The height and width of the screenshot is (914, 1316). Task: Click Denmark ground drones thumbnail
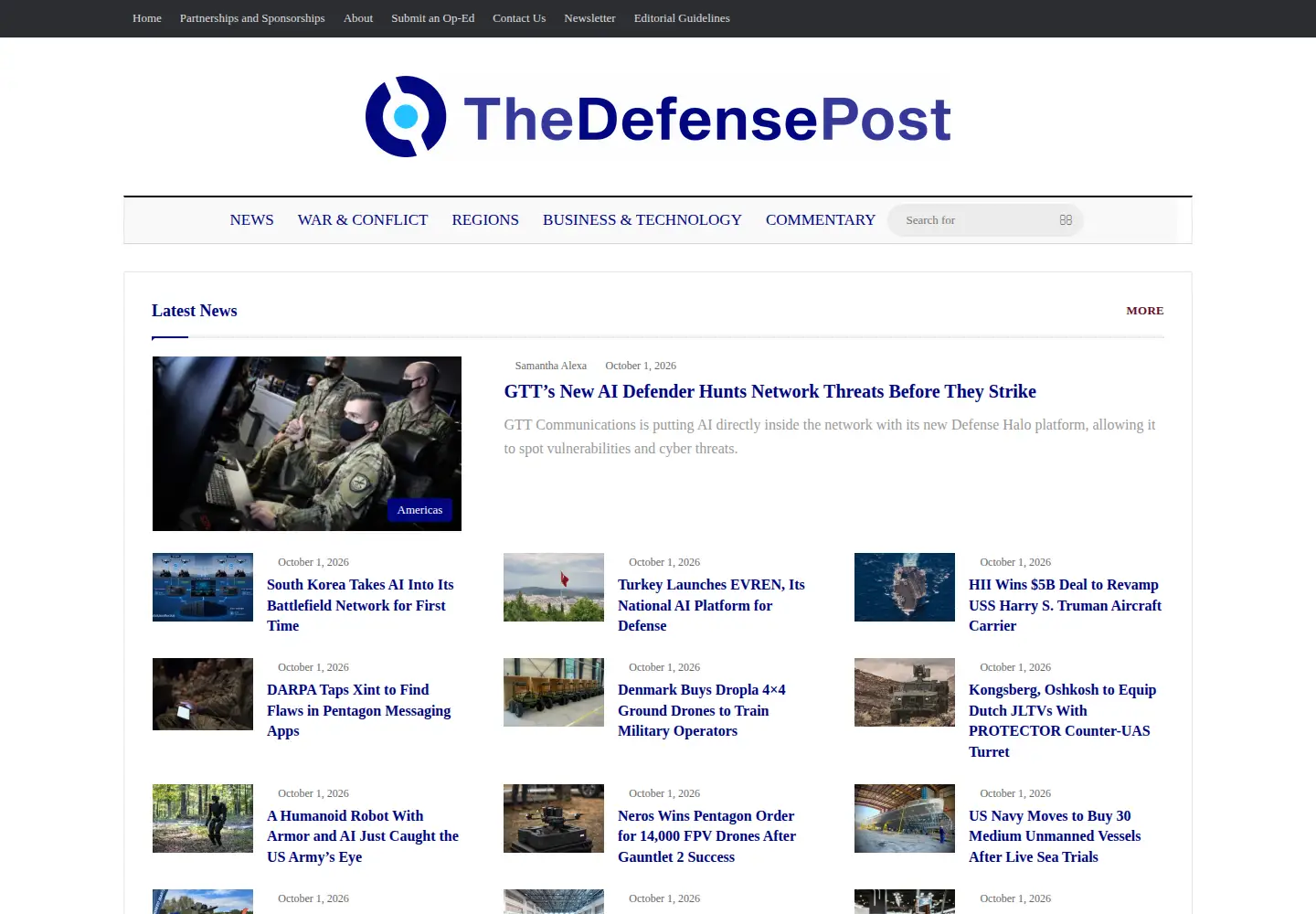(554, 692)
